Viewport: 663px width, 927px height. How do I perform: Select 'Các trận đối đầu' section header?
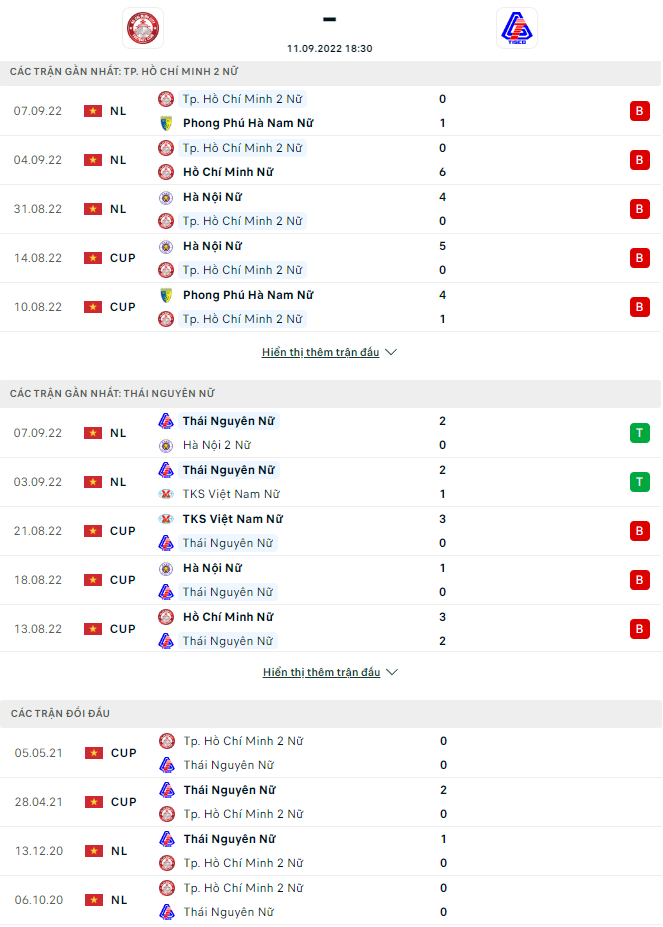pos(60,713)
